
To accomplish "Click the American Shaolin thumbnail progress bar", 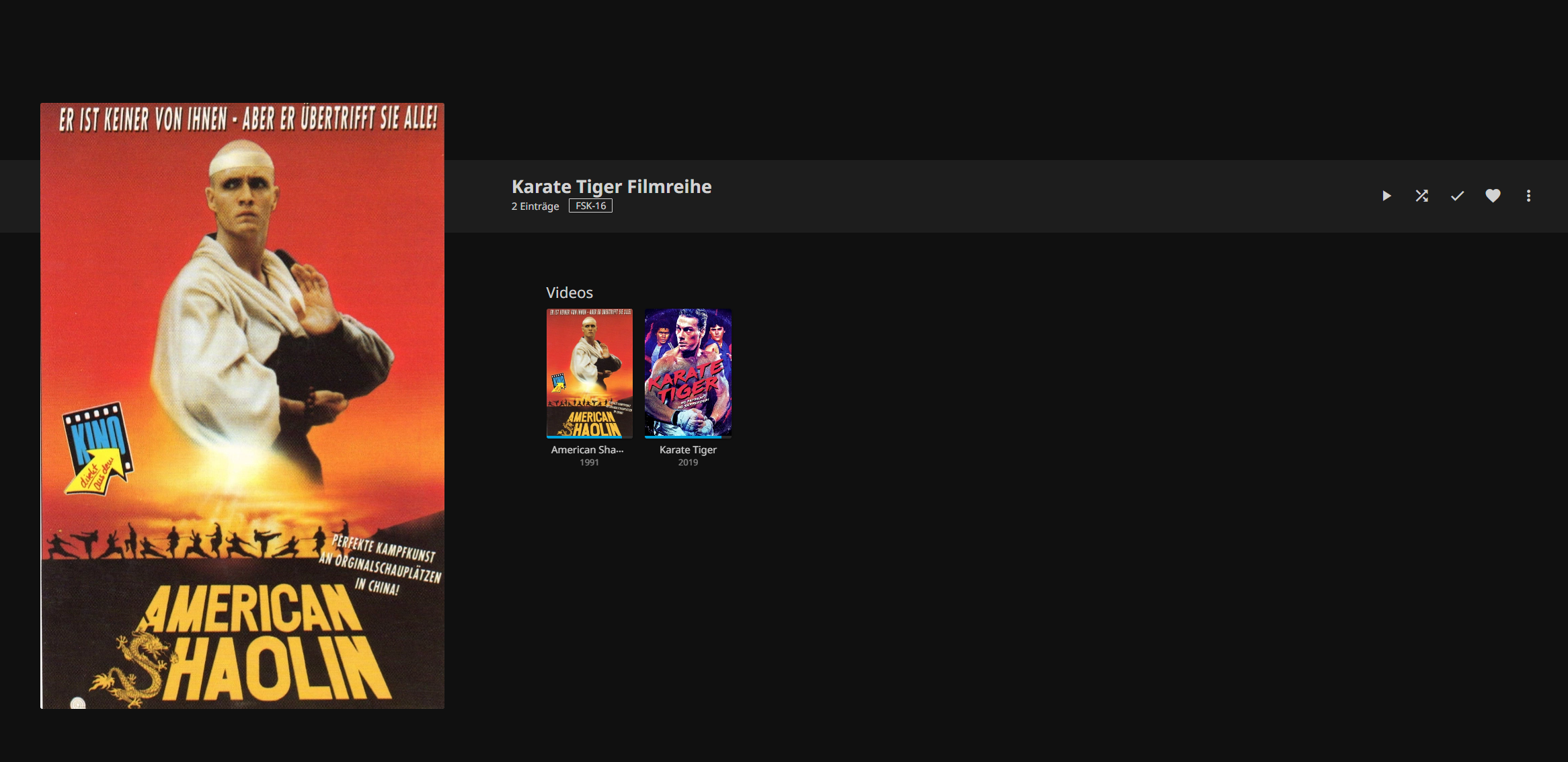I will tap(589, 437).
